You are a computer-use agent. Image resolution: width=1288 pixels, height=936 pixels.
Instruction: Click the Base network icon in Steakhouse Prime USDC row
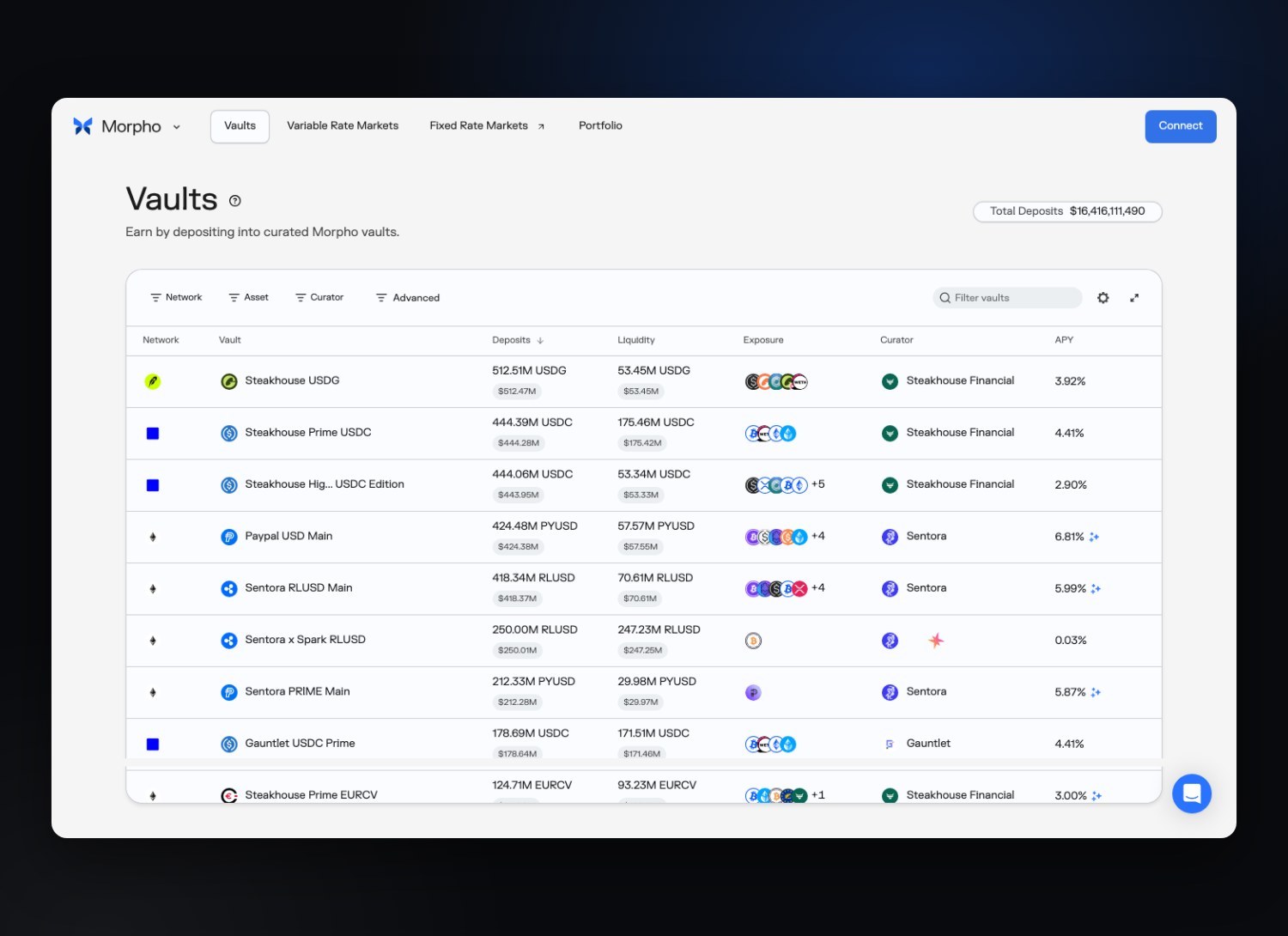click(153, 434)
